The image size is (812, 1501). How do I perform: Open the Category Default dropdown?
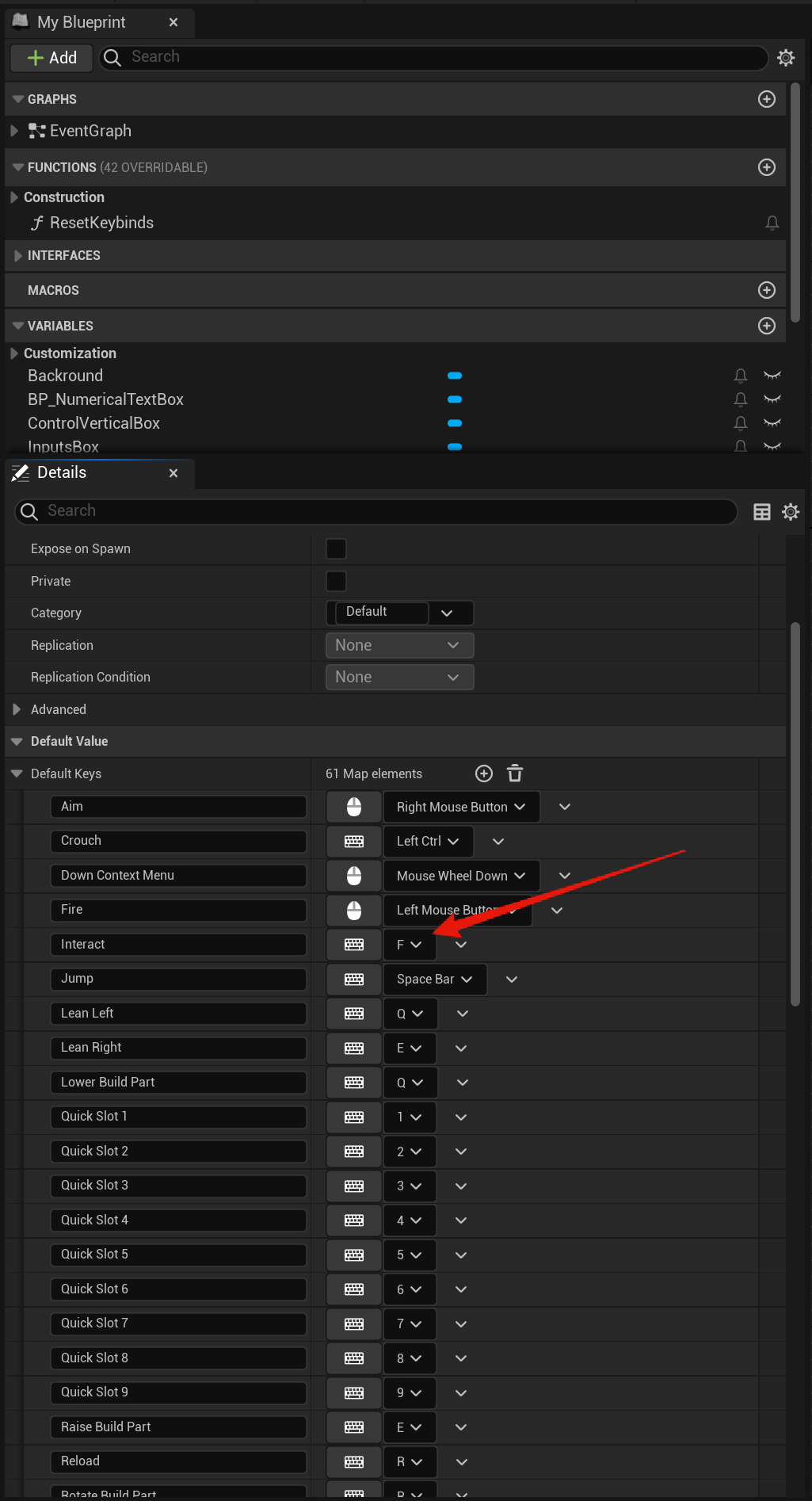447,613
